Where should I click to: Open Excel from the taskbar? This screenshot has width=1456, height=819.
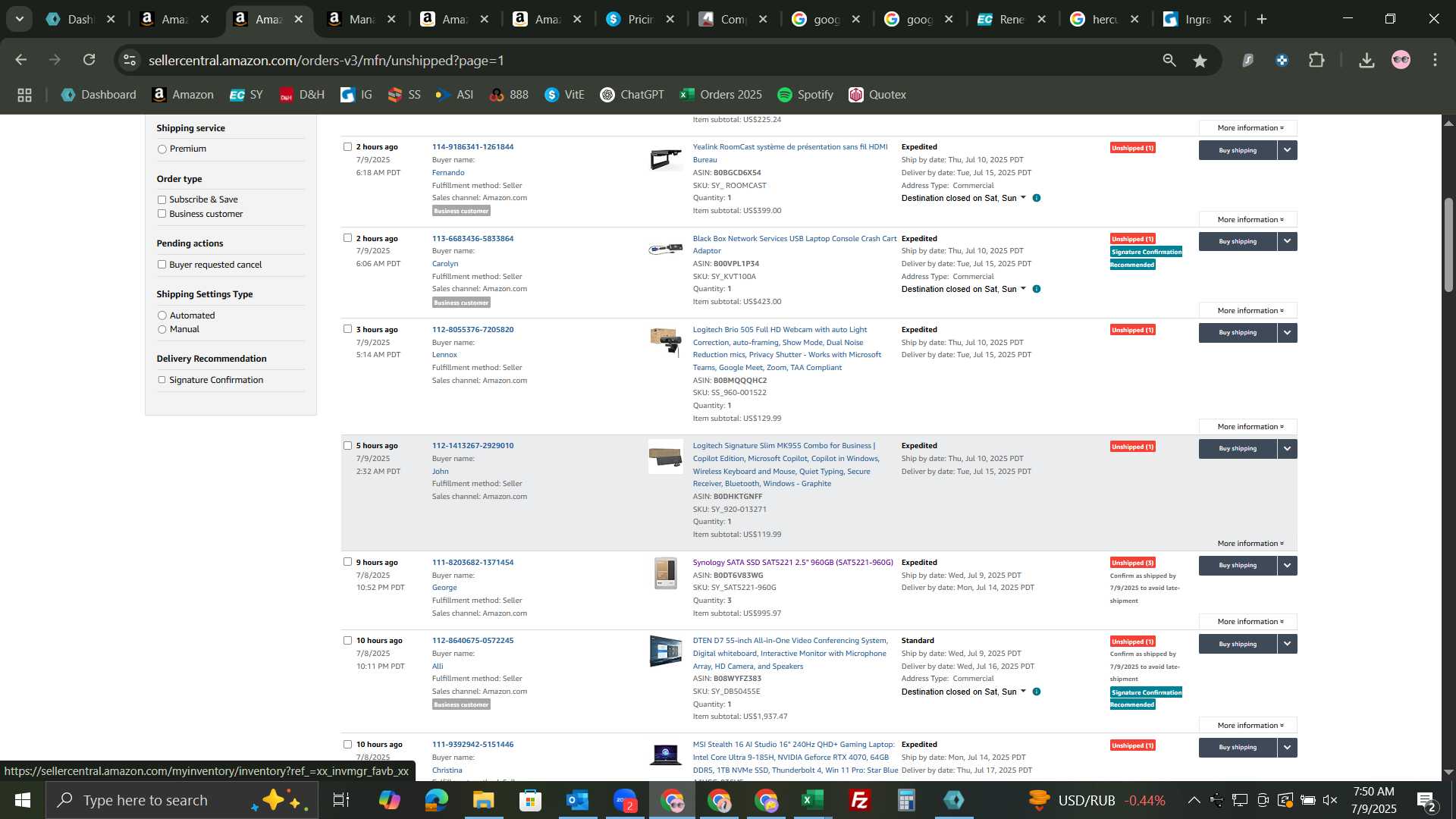(813, 800)
